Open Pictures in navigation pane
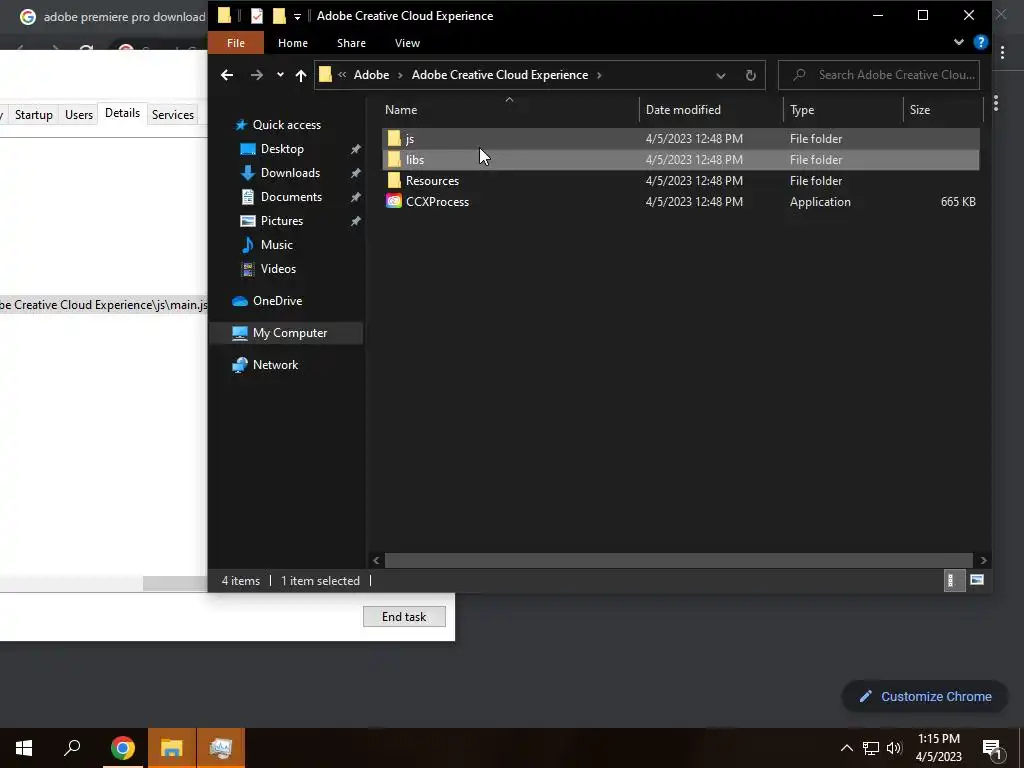The height and width of the screenshot is (768, 1024). 281,221
